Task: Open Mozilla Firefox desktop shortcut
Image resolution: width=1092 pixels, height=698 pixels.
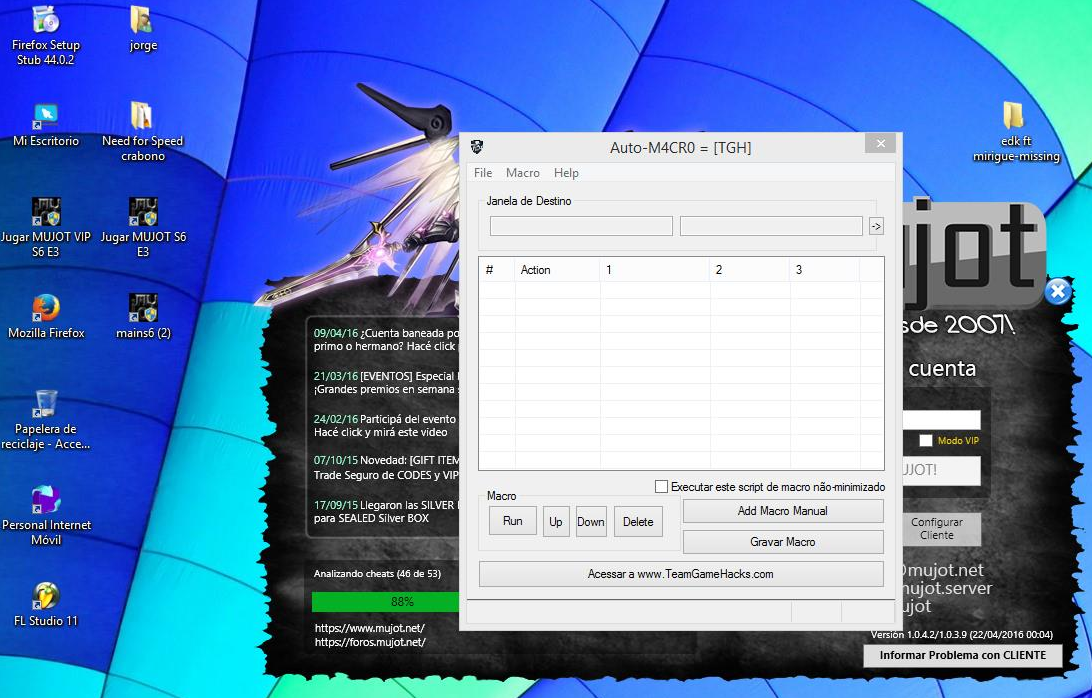Action: click(46, 309)
